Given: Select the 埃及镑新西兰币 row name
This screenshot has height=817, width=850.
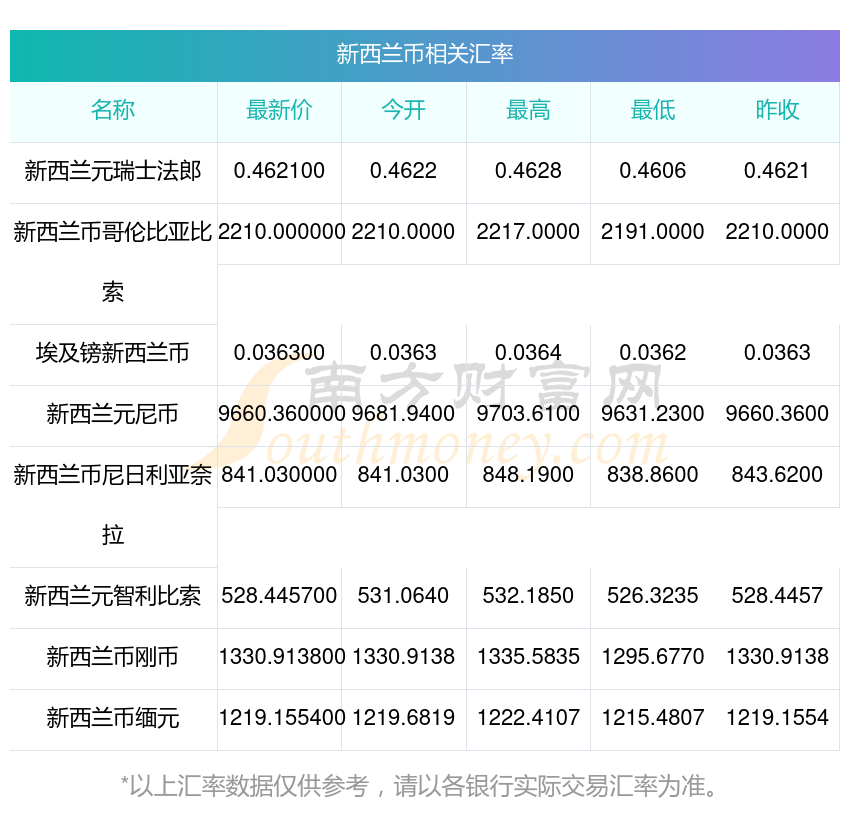Looking at the screenshot, I should (113, 353).
